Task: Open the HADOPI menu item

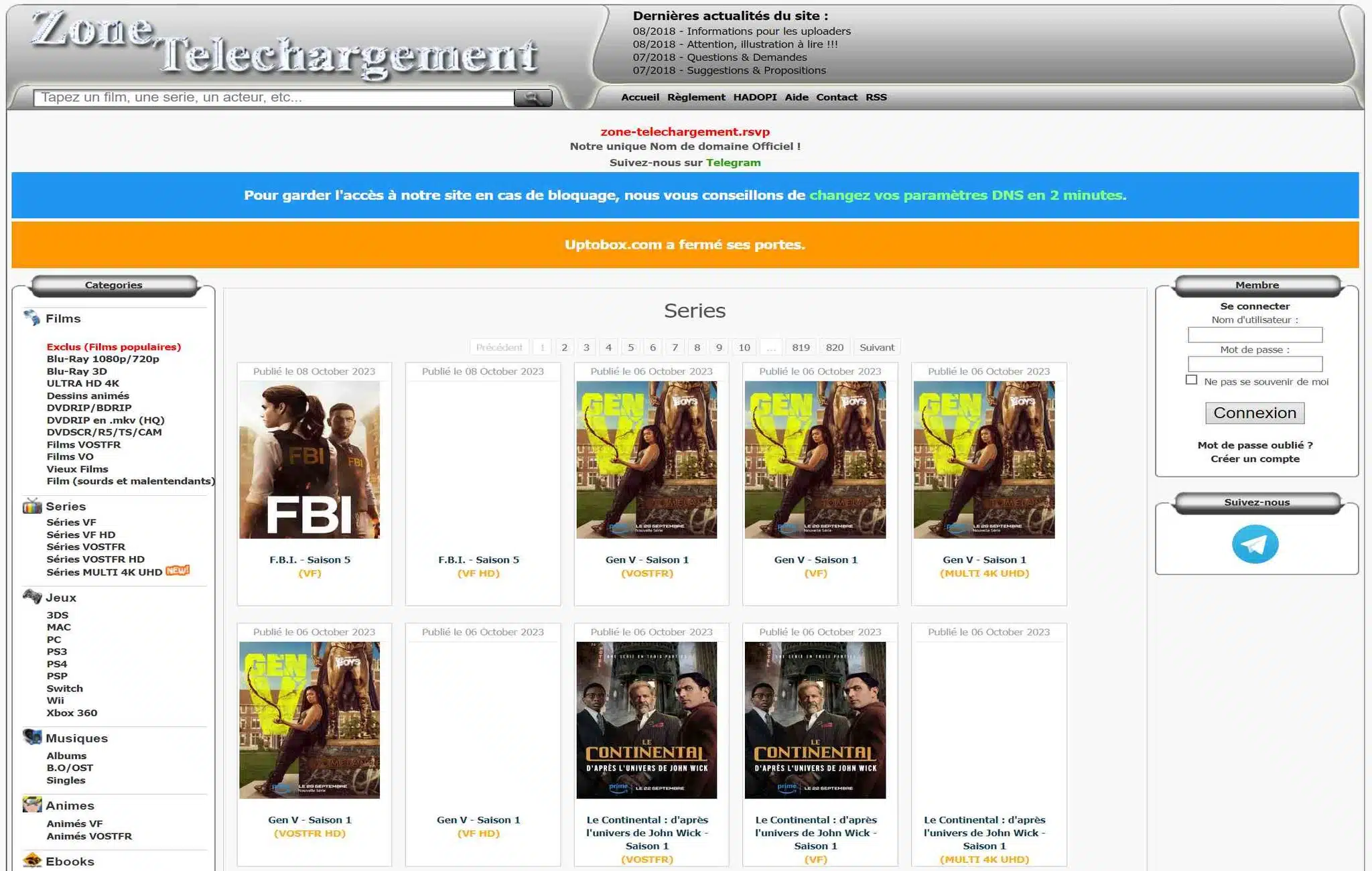Action: (755, 97)
